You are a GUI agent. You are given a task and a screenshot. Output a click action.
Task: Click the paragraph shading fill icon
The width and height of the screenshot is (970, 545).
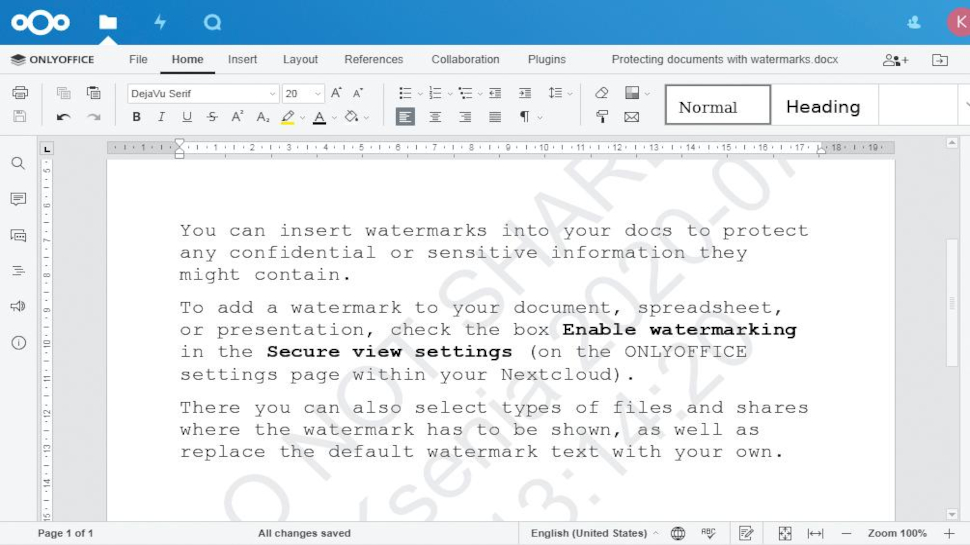tap(351, 117)
